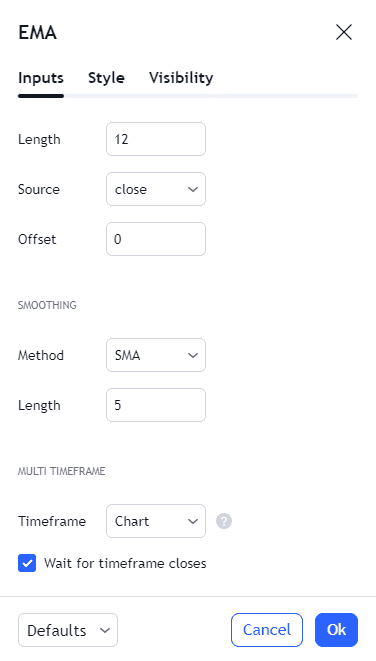
Task: Click the smoothing Length field showing 5
Action: tap(156, 405)
